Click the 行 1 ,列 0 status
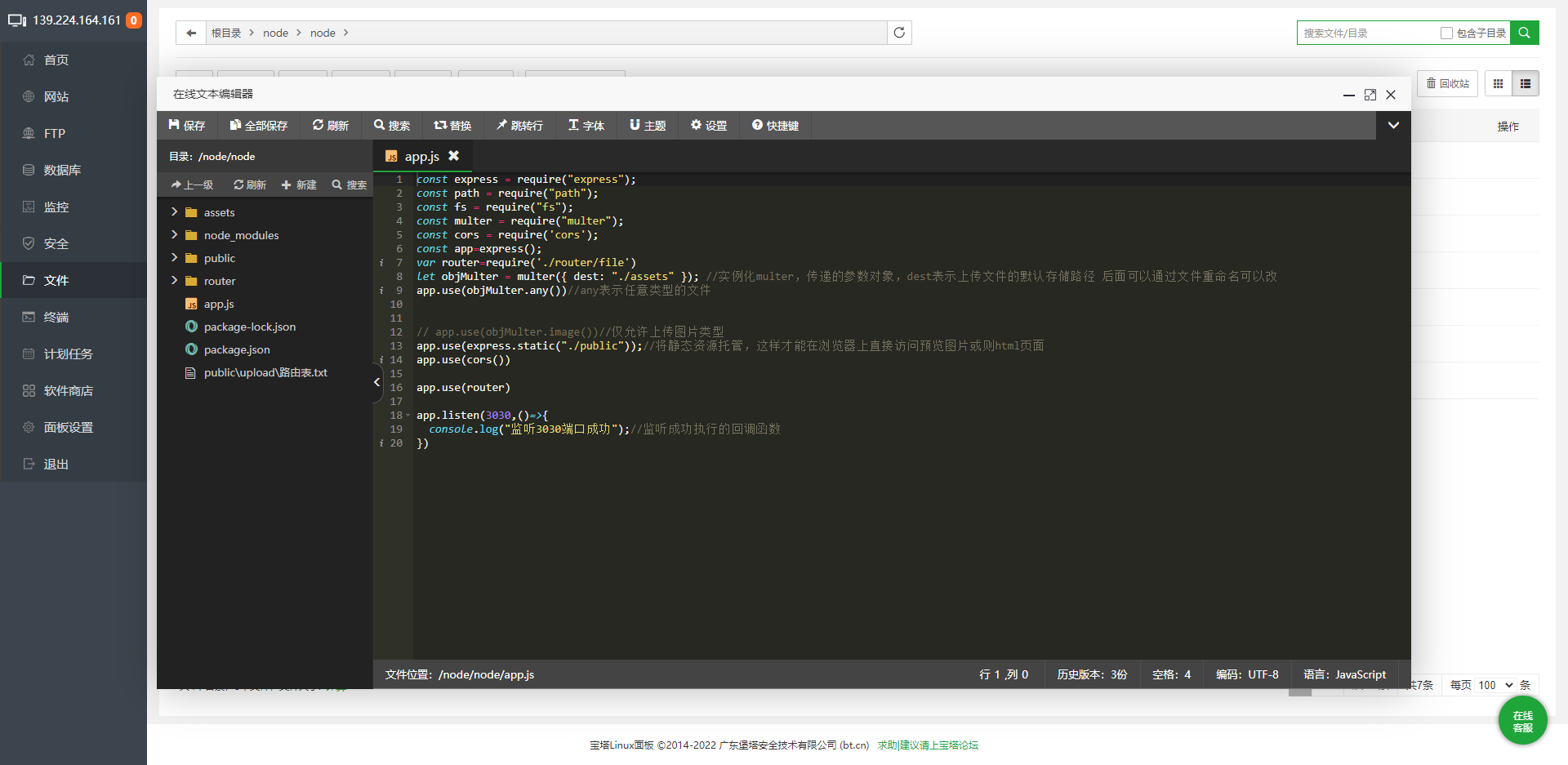1568x765 pixels. [x=1004, y=674]
